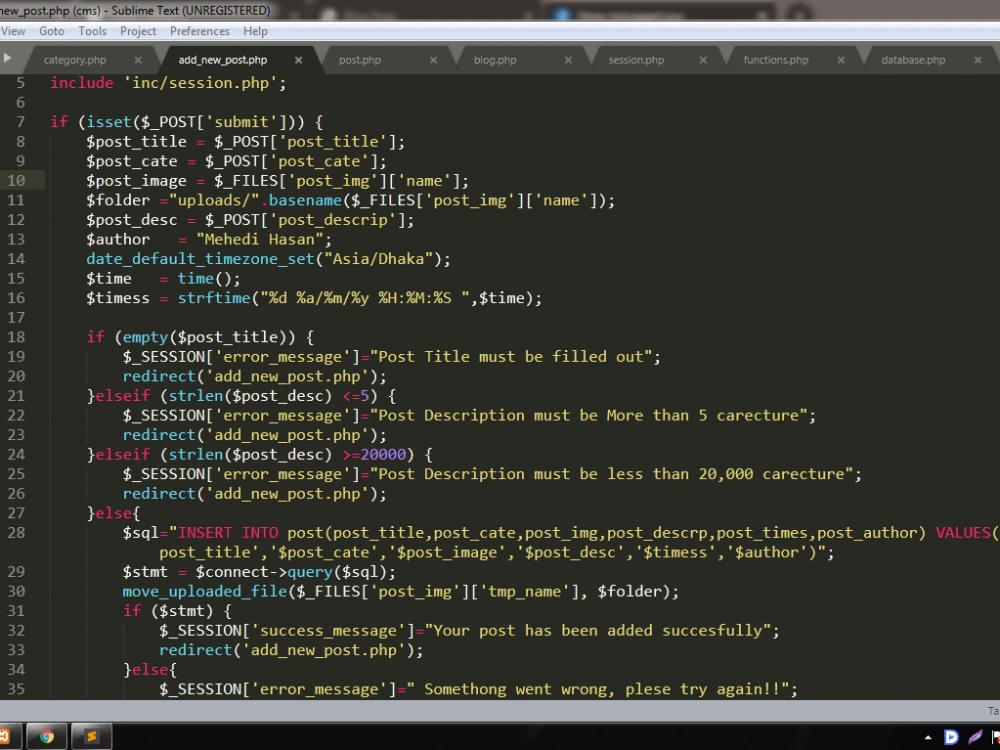Click line number 10 in the gutter

[16, 180]
